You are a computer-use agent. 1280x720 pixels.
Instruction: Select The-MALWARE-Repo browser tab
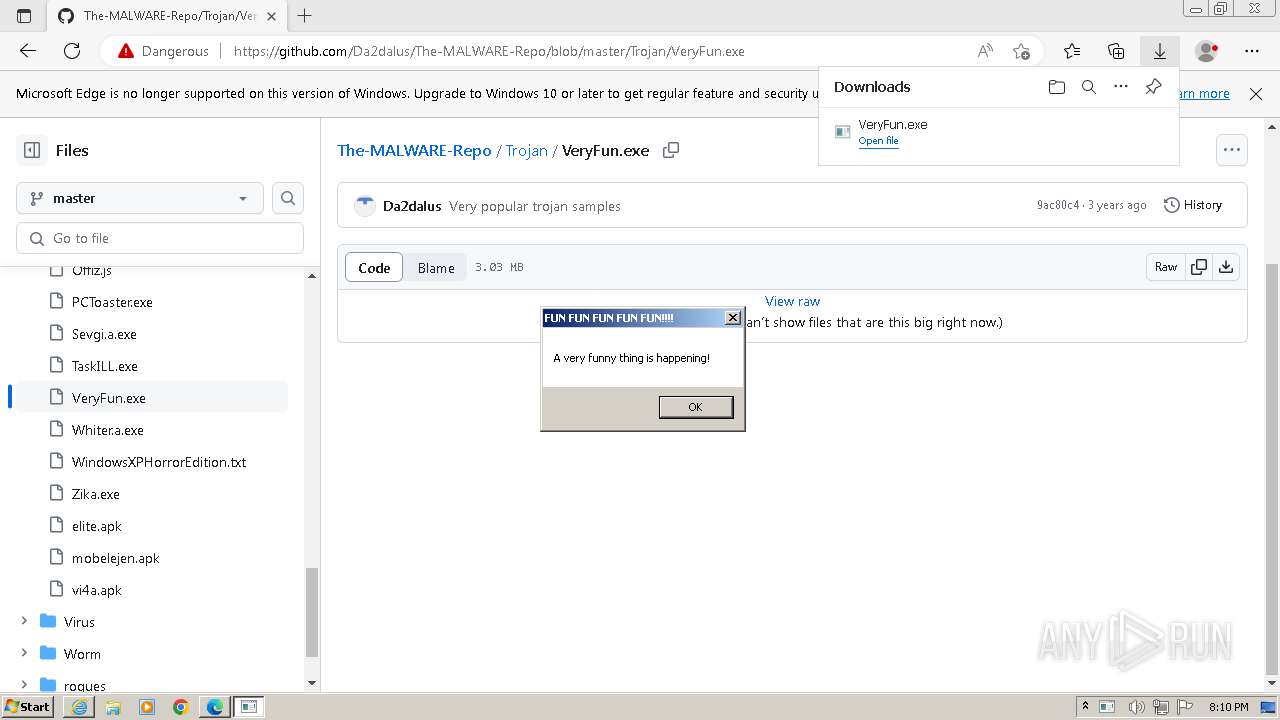point(166,16)
